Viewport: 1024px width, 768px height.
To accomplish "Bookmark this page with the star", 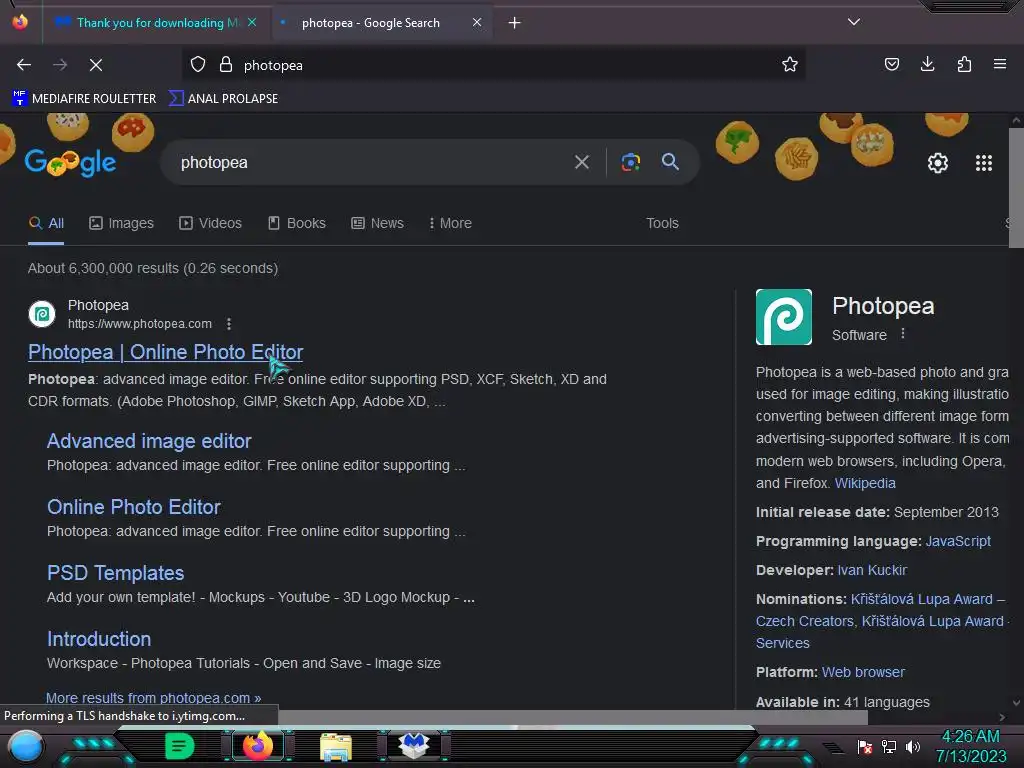I will click(x=790, y=65).
